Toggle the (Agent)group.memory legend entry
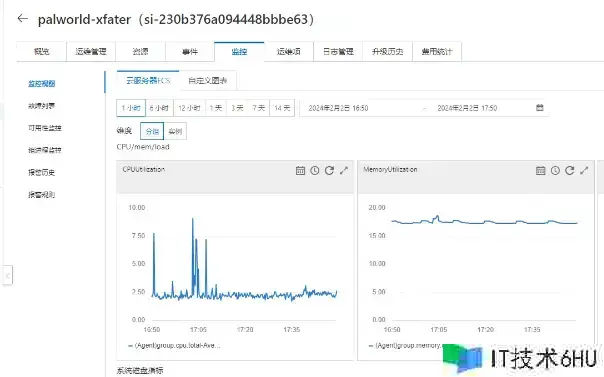The height and width of the screenshot is (377, 604). 405,345
